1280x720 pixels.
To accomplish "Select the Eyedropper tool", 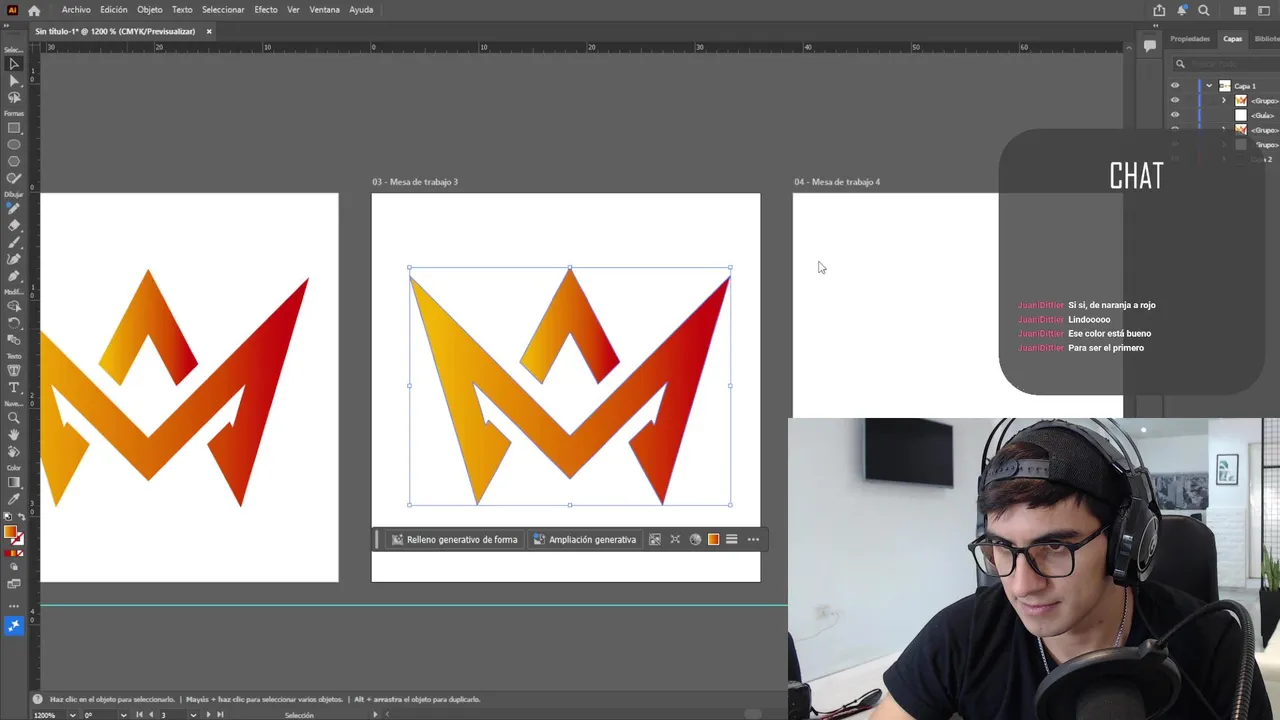I will pyautogui.click(x=14, y=498).
